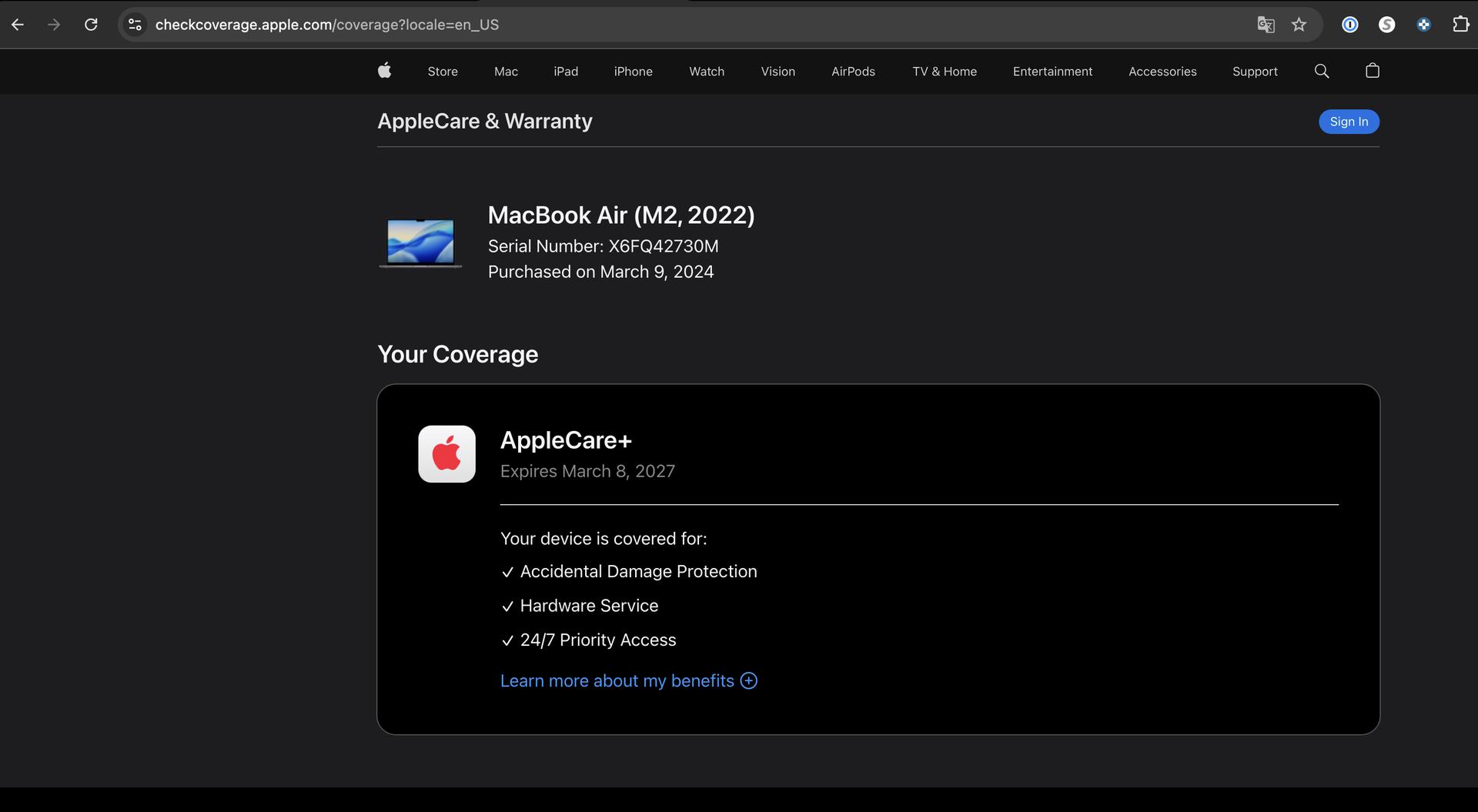Click the MacBook Air (M2, 2022) title

coord(621,215)
